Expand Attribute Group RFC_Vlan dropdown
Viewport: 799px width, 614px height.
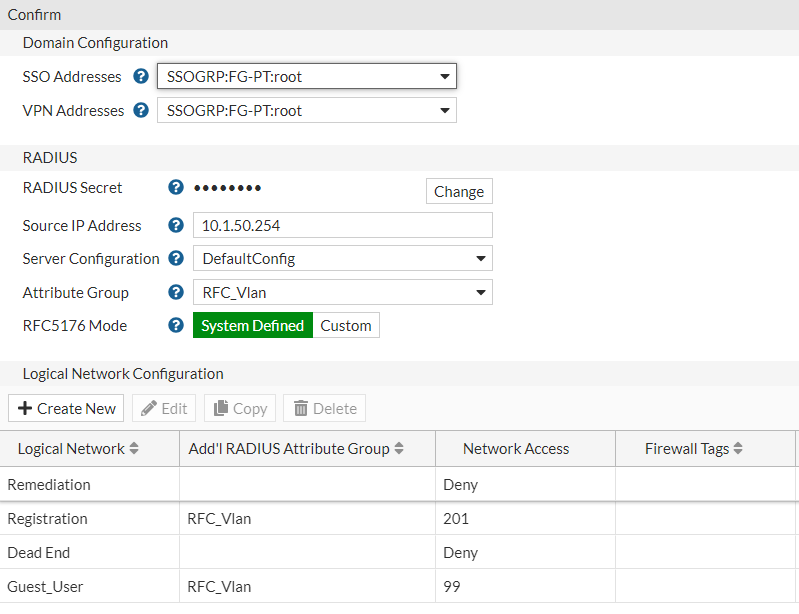[342, 292]
